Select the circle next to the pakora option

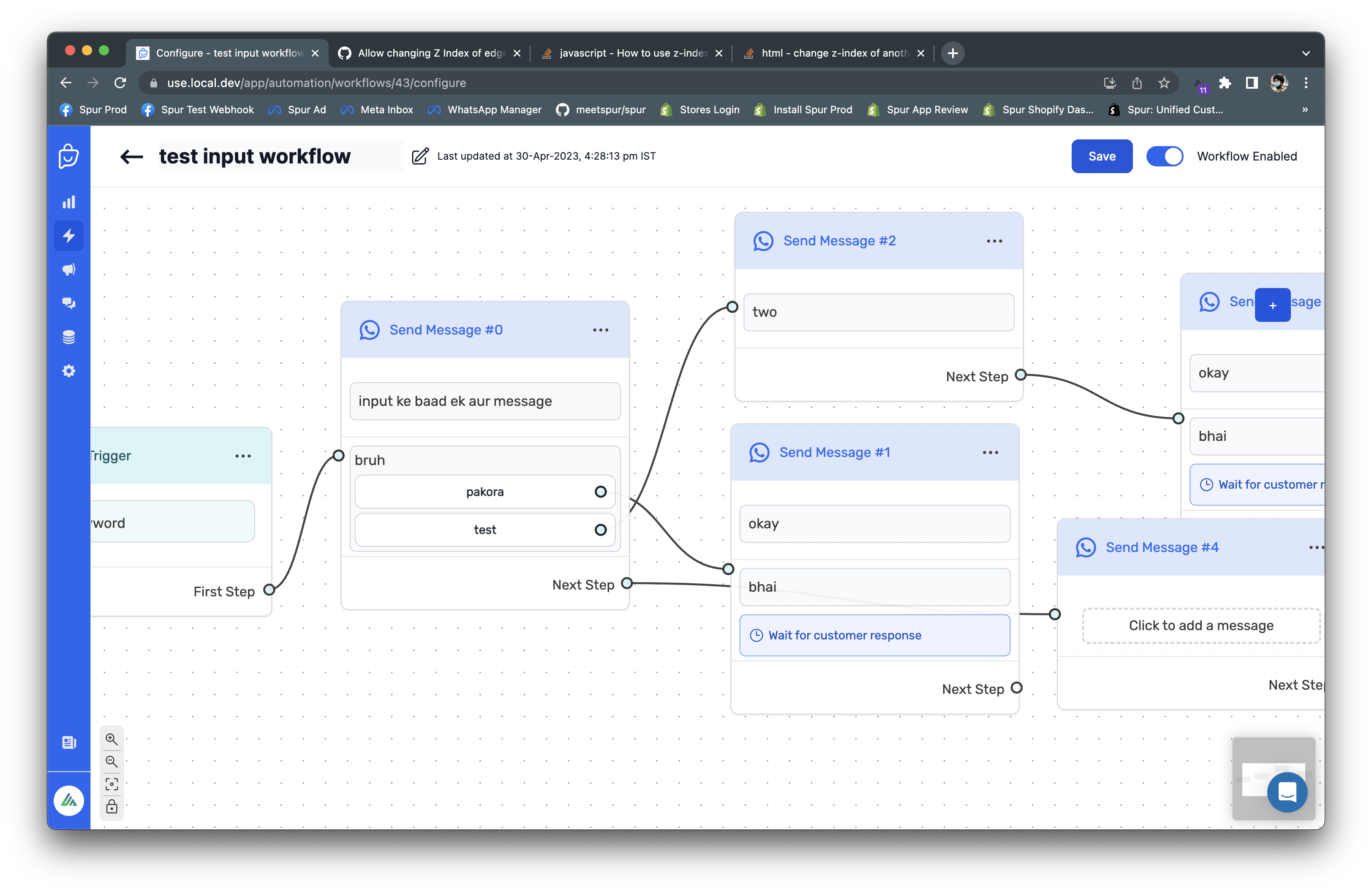coord(600,492)
